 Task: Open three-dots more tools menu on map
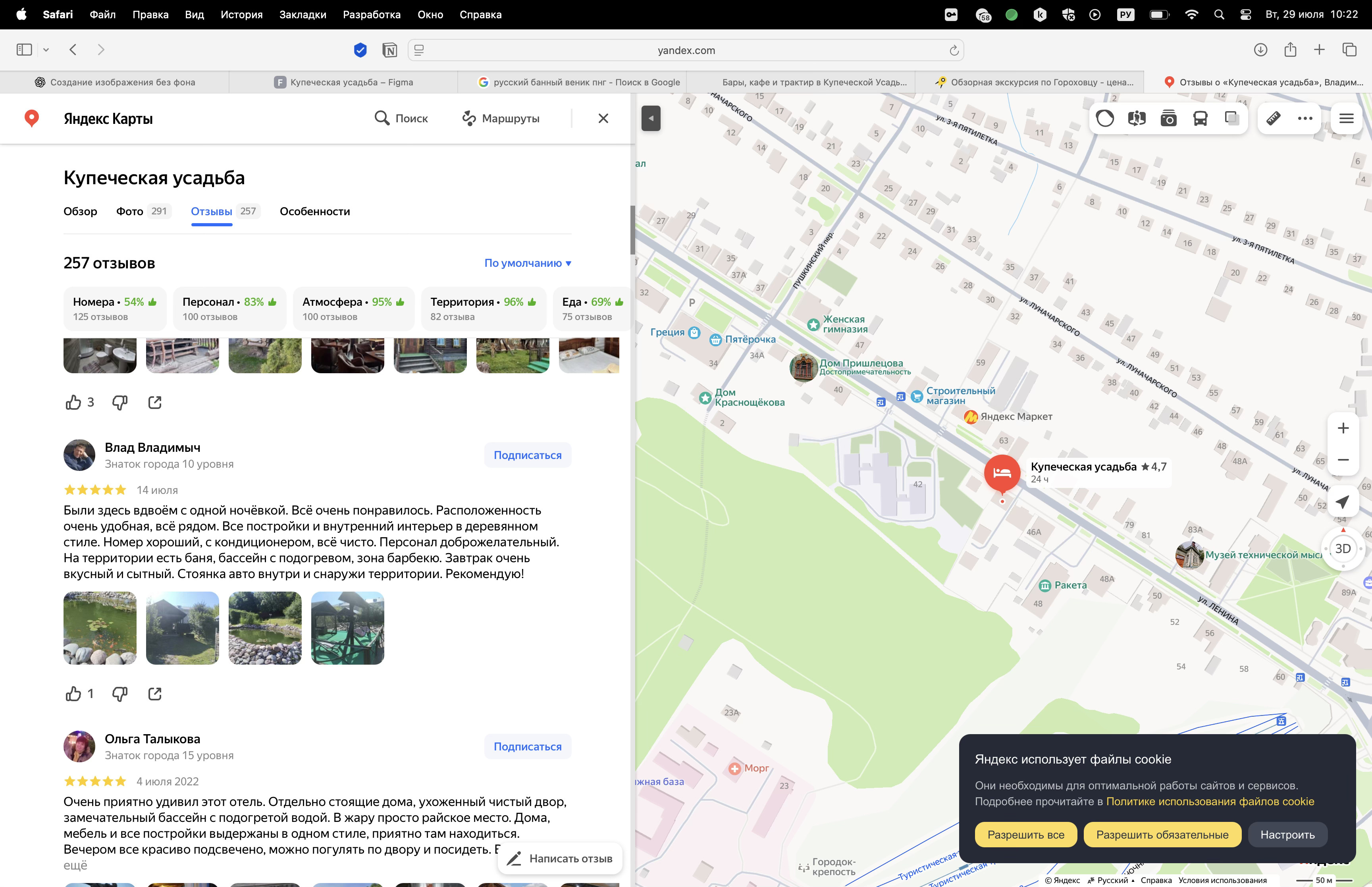click(x=1305, y=119)
